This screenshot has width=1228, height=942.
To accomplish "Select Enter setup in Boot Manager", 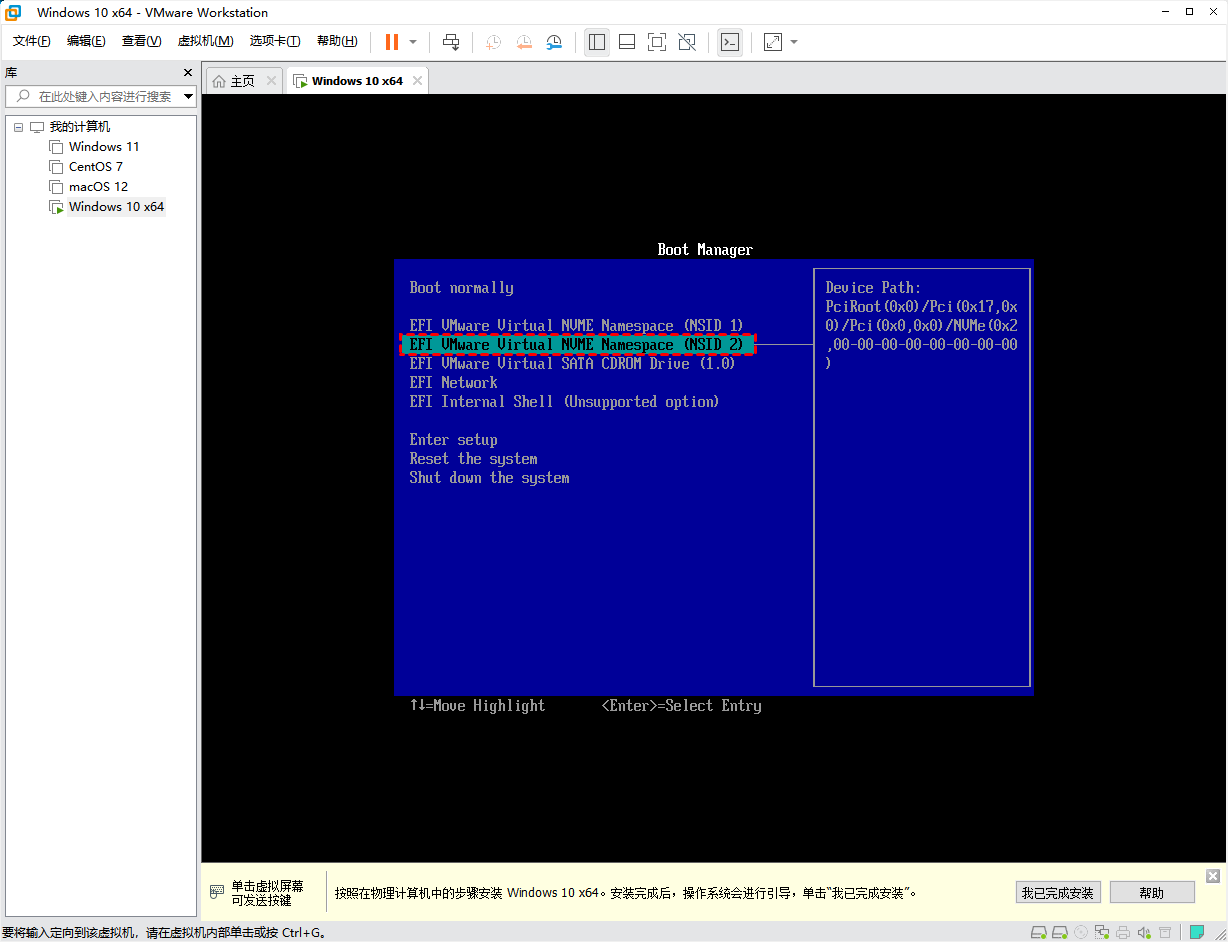I will tap(453, 440).
